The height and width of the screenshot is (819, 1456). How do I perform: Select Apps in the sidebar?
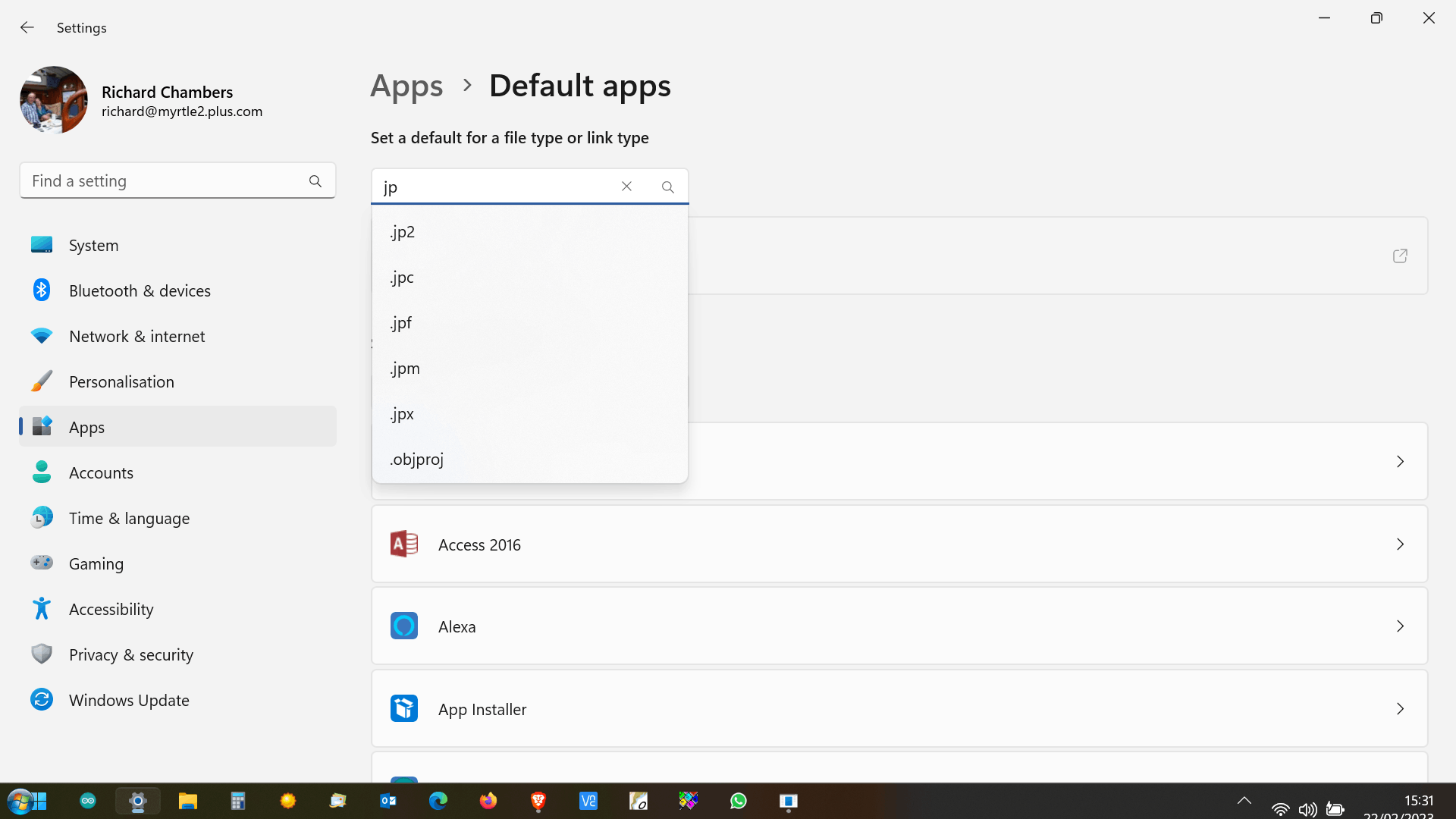pos(177,427)
